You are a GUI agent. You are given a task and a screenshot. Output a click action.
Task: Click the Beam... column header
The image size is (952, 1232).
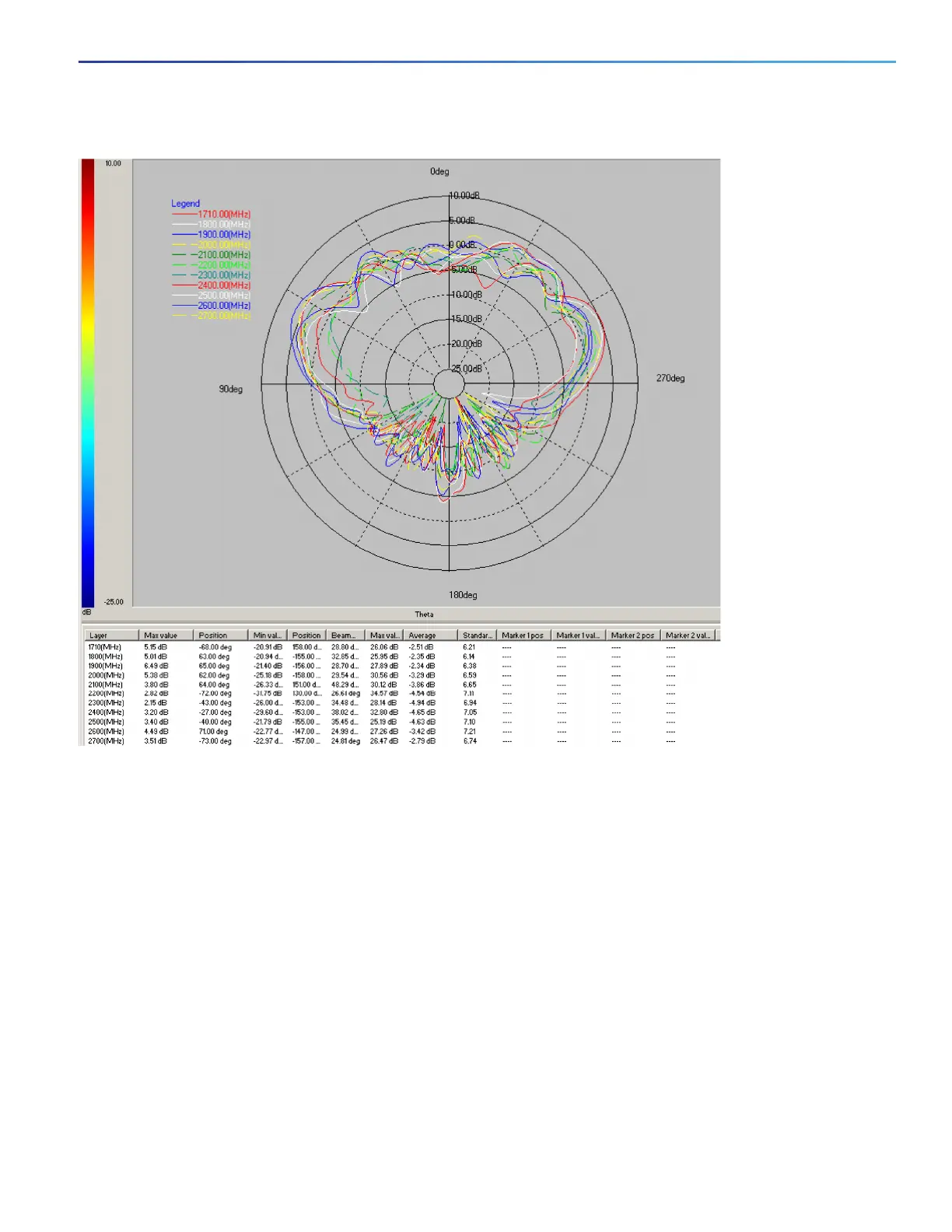tap(345, 635)
